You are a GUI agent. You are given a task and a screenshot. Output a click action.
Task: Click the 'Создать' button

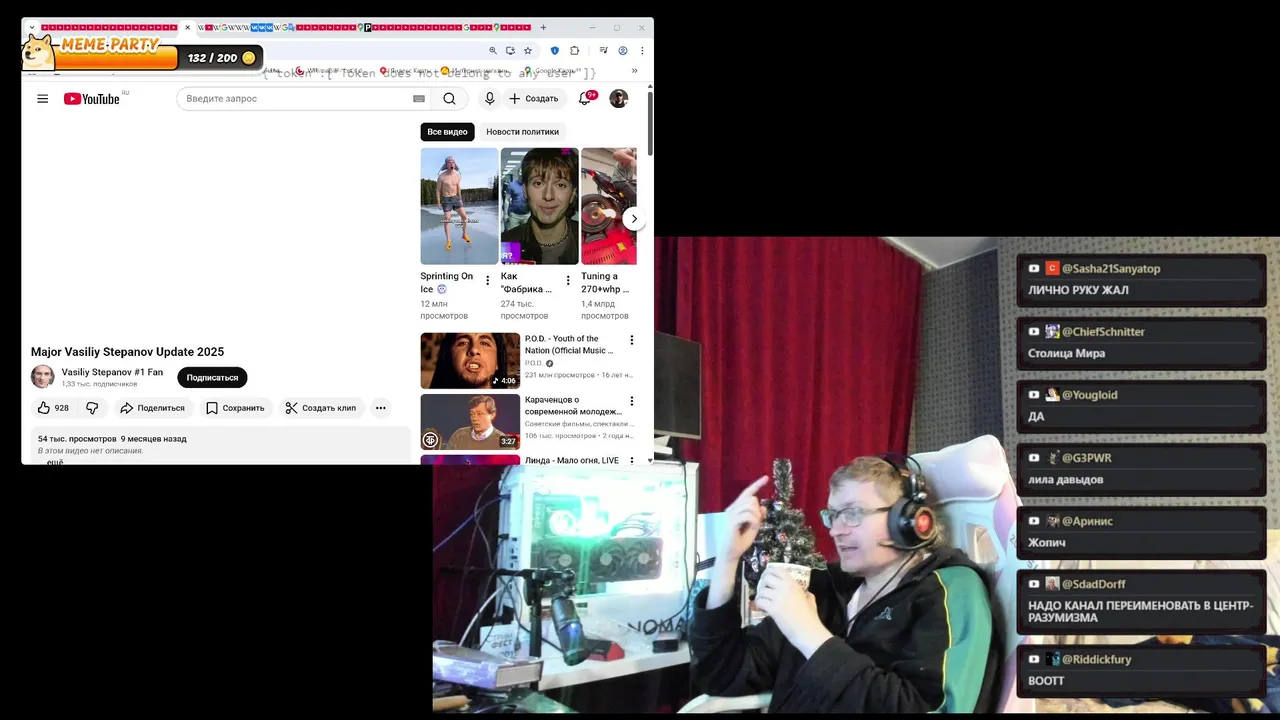pyautogui.click(x=534, y=99)
